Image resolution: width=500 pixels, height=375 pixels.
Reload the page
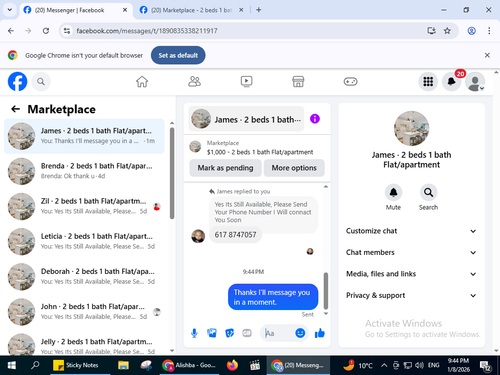(x=46, y=31)
